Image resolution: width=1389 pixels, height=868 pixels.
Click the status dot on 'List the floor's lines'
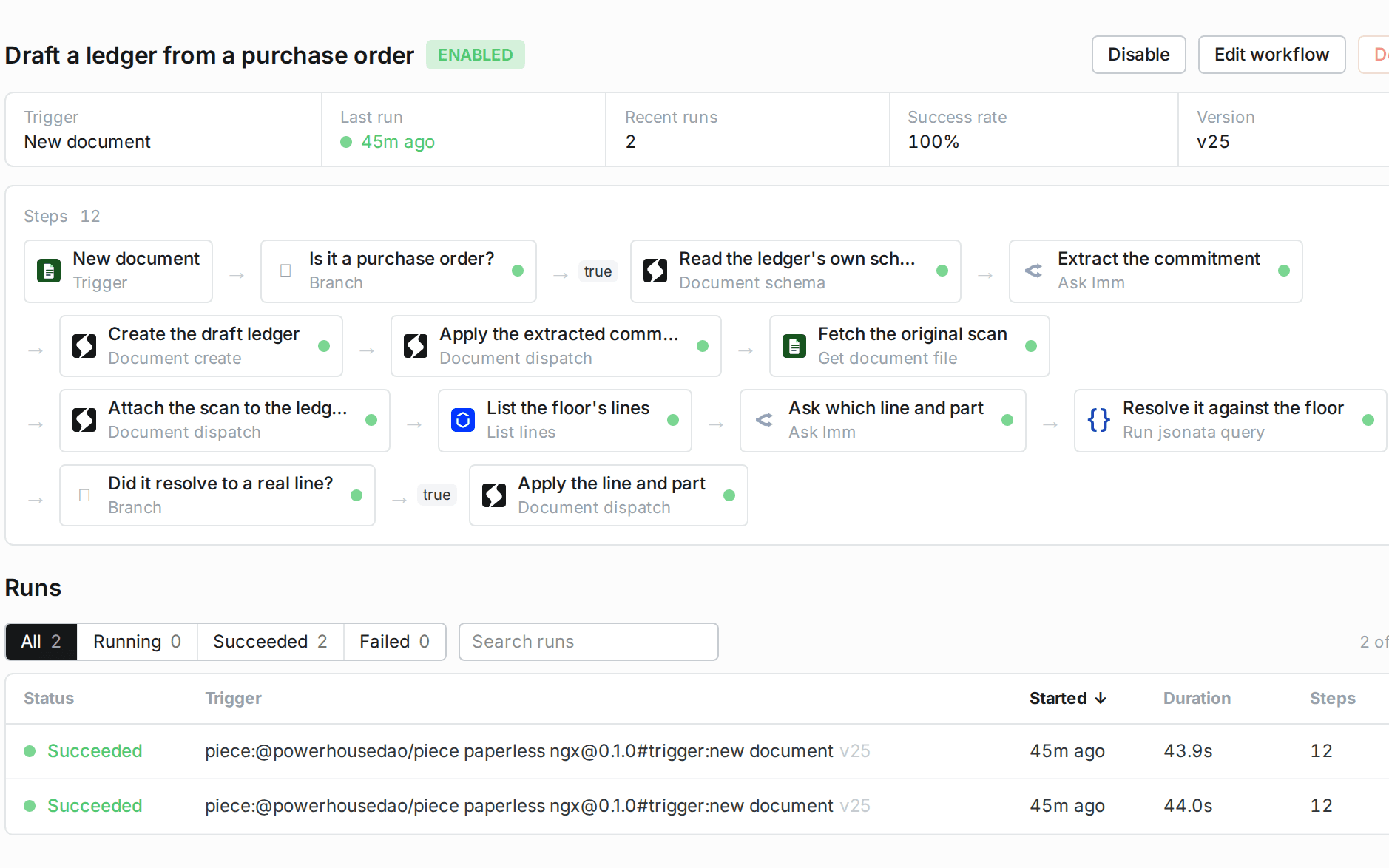pos(673,420)
